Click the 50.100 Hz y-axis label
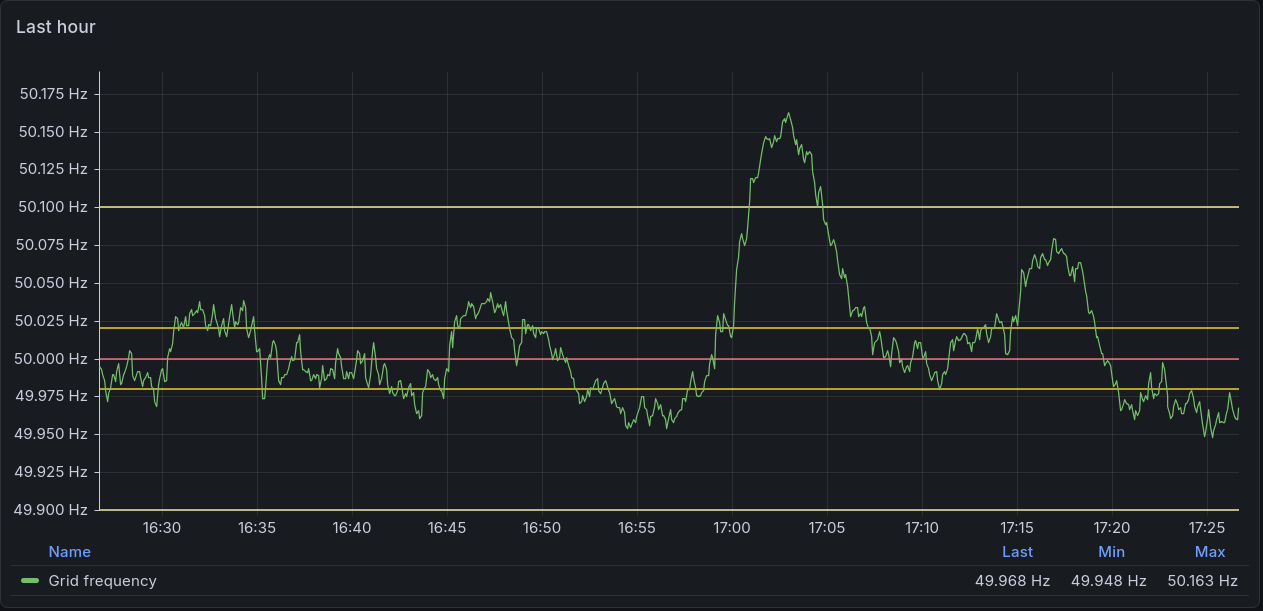Screen dimensions: 1263x611 tap(53, 207)
